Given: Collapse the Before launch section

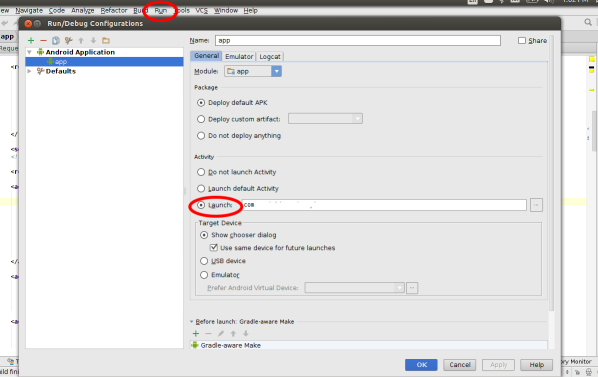Looking at the screenshot, I should [192, 322].
